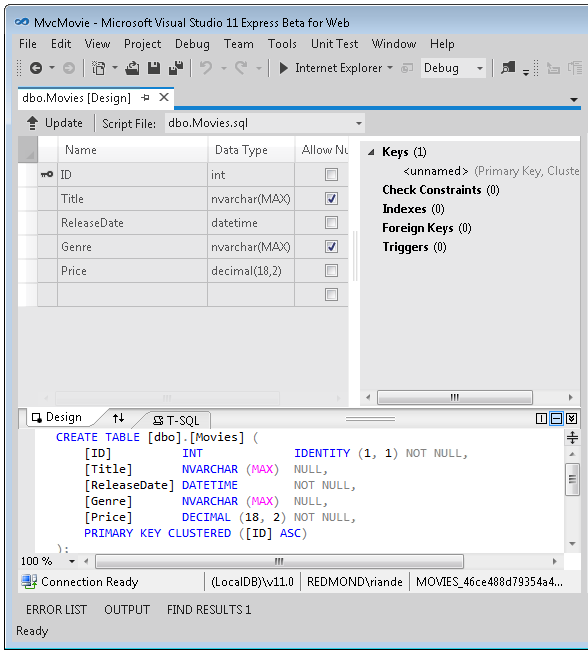Click the split editor handle icon
Viewport: 588px width, 652px height.
click(x=573, y=437)
